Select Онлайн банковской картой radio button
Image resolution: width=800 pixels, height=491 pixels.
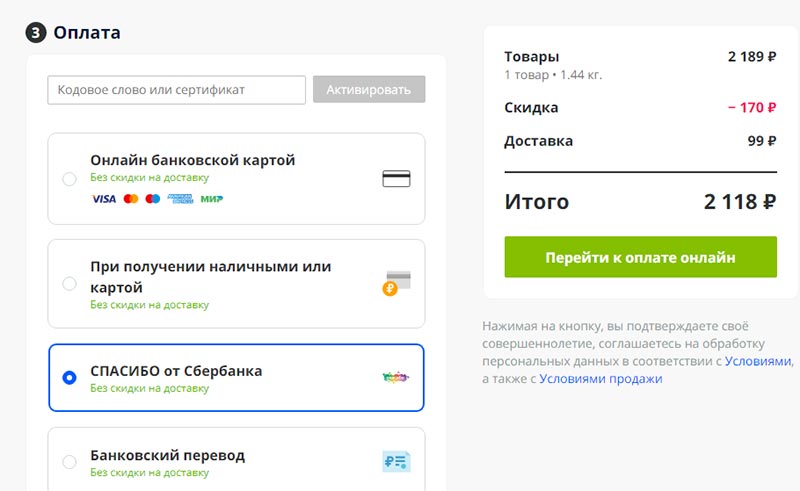point(69,179)
